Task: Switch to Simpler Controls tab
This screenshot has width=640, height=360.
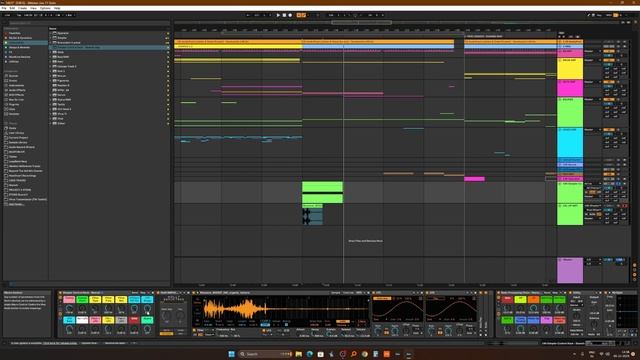Action: (x=348, y=293)
